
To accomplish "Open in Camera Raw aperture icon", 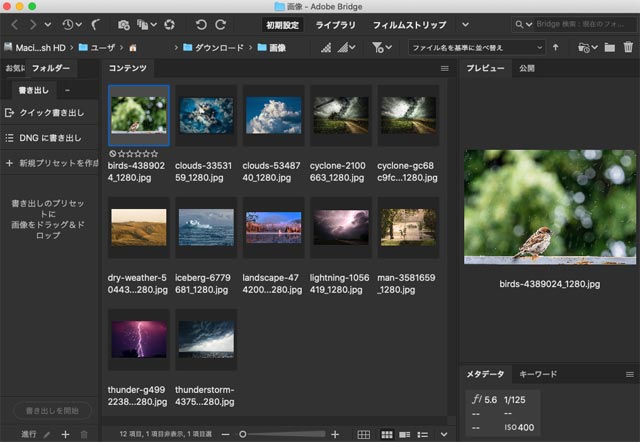I will [169, 25].
